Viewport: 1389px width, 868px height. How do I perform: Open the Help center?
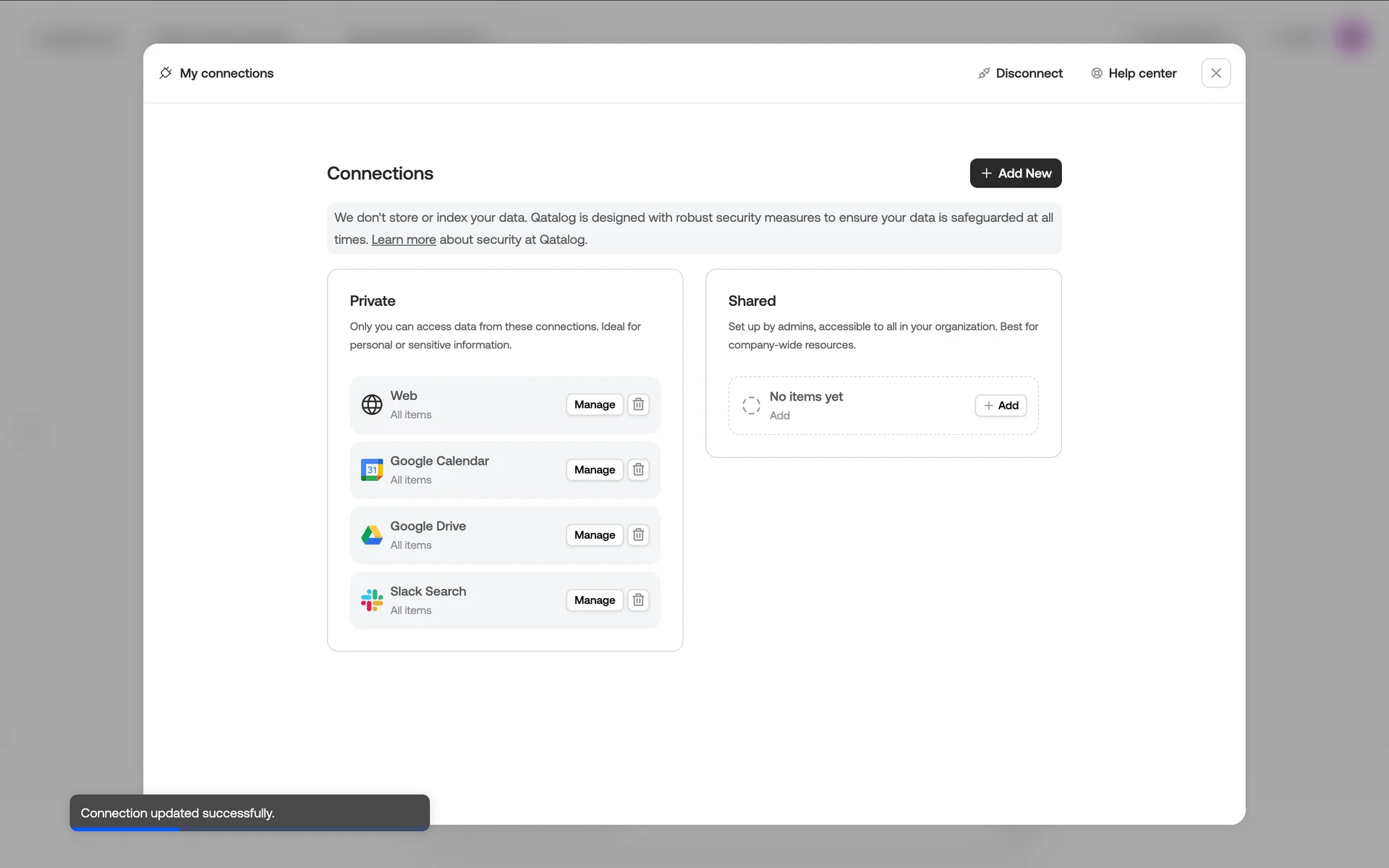(1134, 73)
